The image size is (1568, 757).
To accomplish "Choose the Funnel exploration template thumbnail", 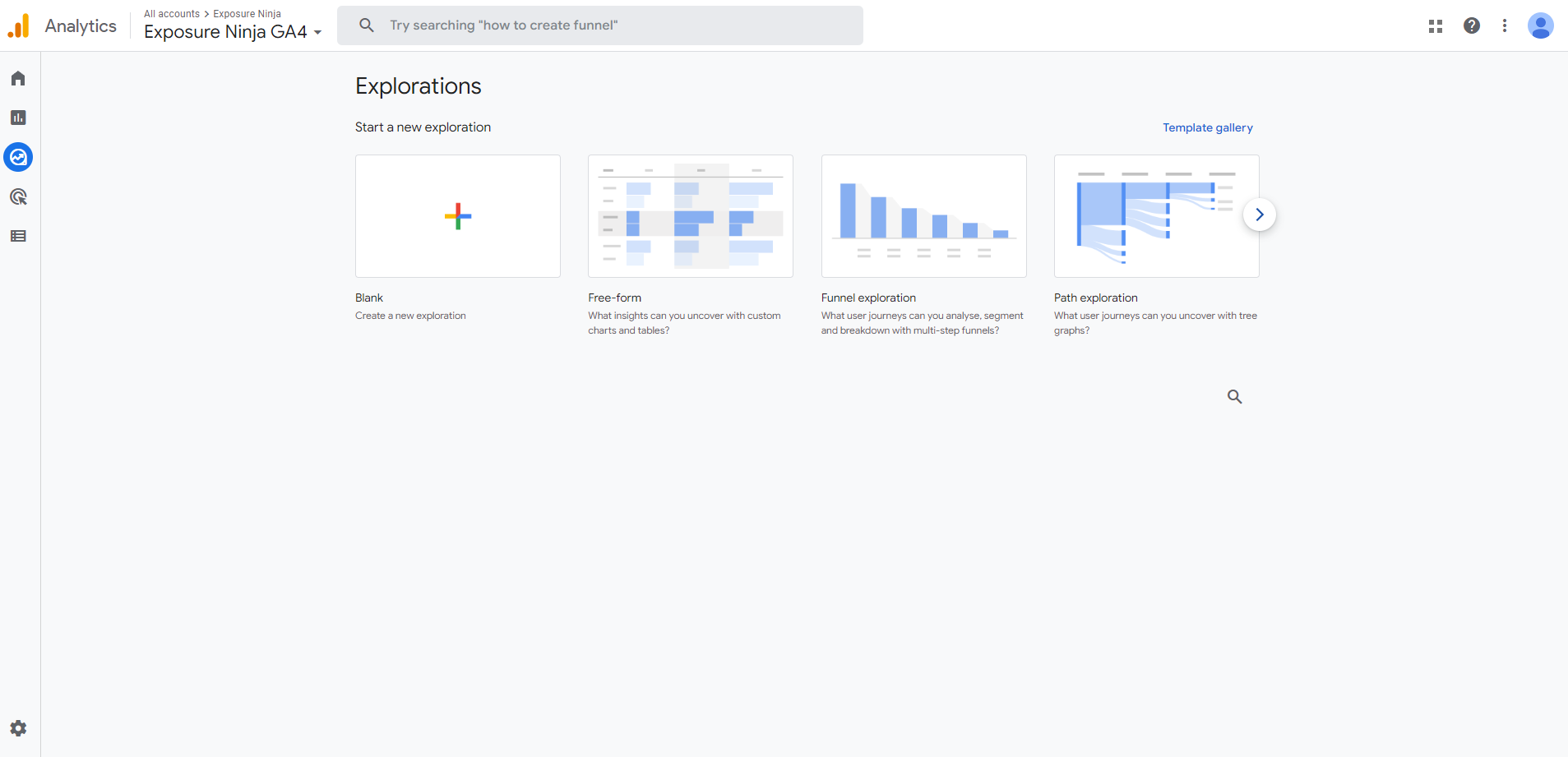I will [x=923, y=216].
